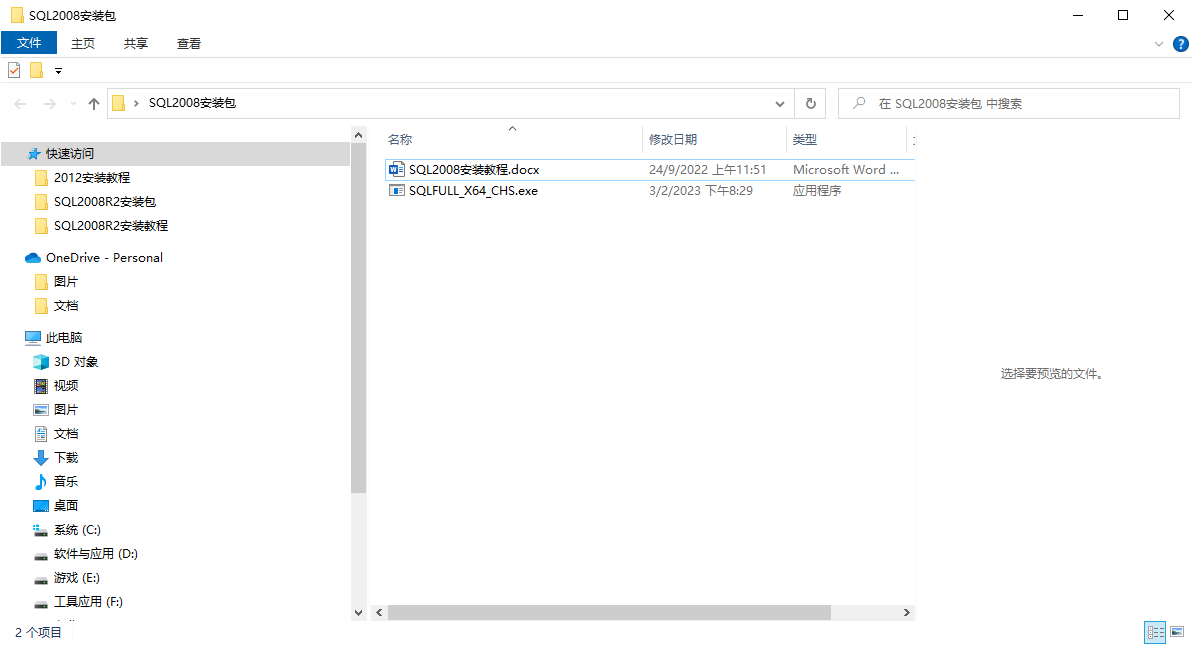
Task: Go back with the Back arrow
Action: [21, 103]
